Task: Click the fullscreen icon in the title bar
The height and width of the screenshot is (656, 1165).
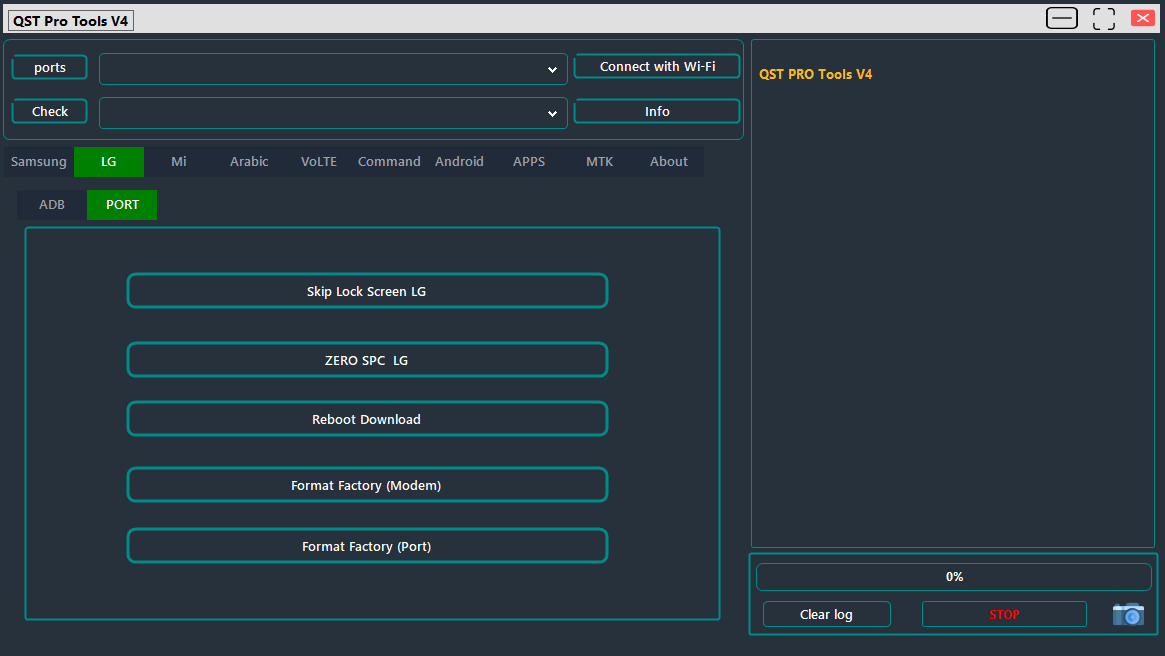Action: coord(1103,18)
